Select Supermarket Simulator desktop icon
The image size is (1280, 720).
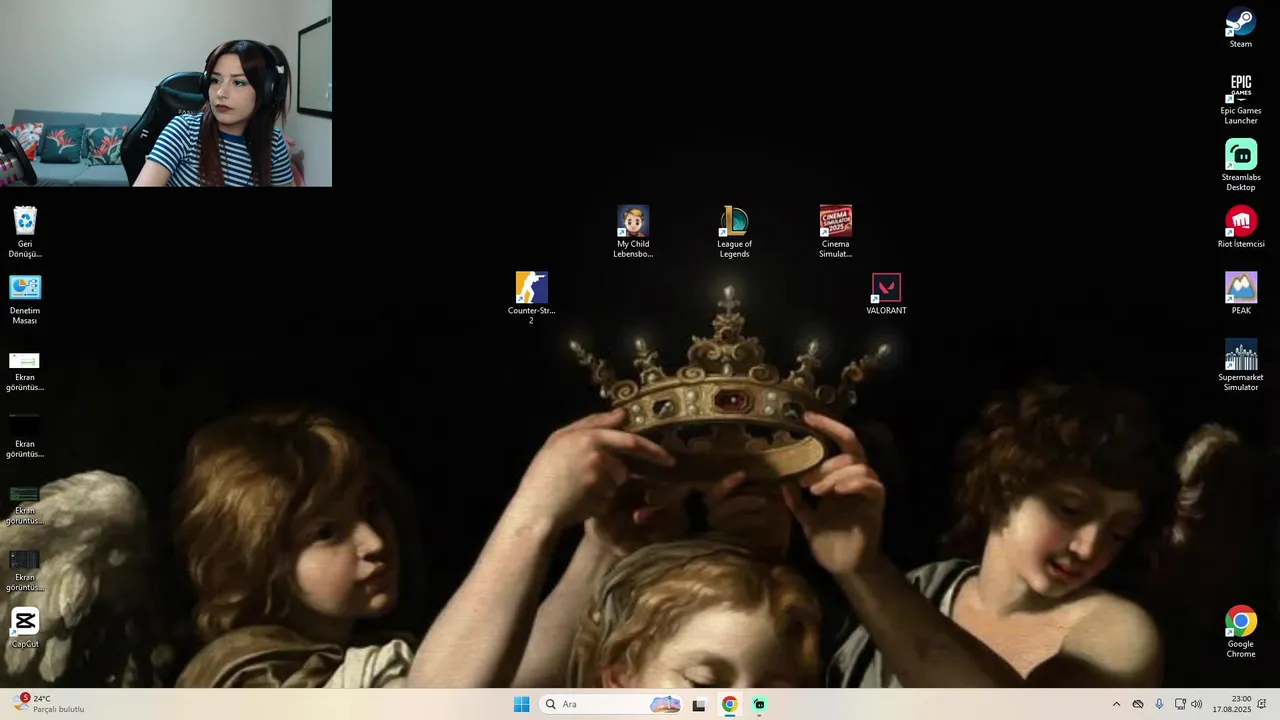click(1241, 365)
